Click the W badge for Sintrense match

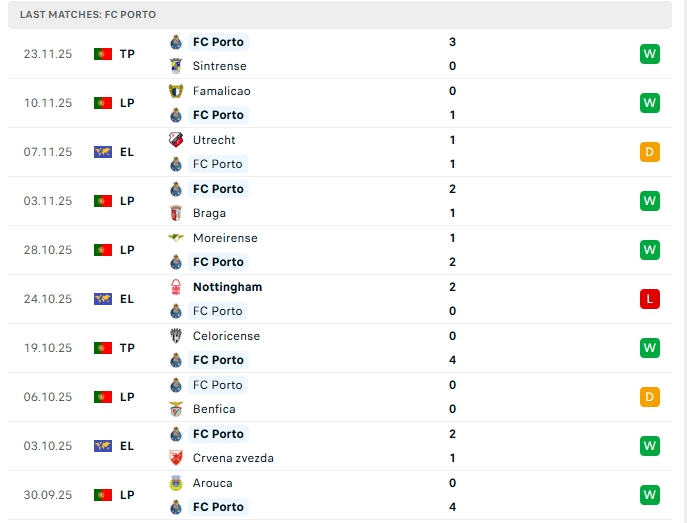pyautogui.click(x=650, y=54)
